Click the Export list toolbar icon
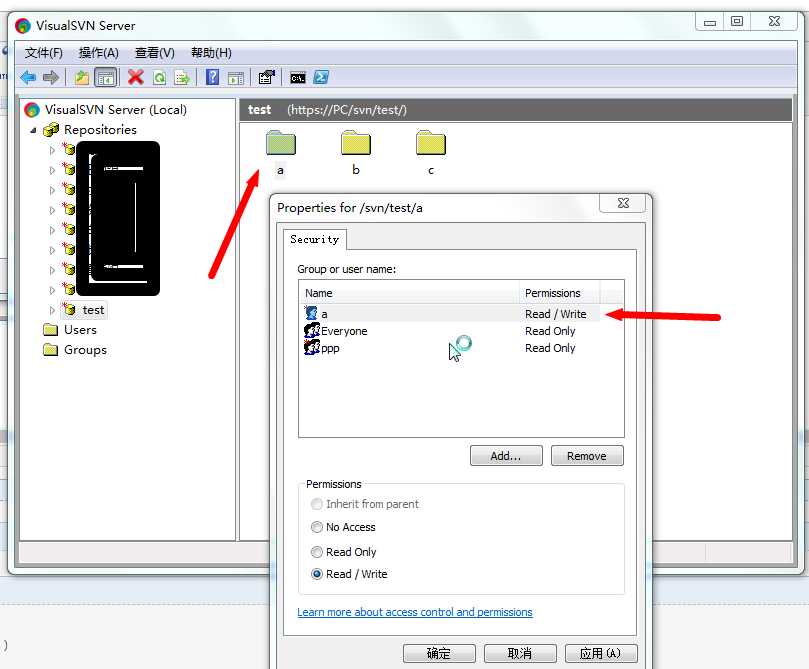The height and width of the screenshot is (669, 809). [182, 78]
